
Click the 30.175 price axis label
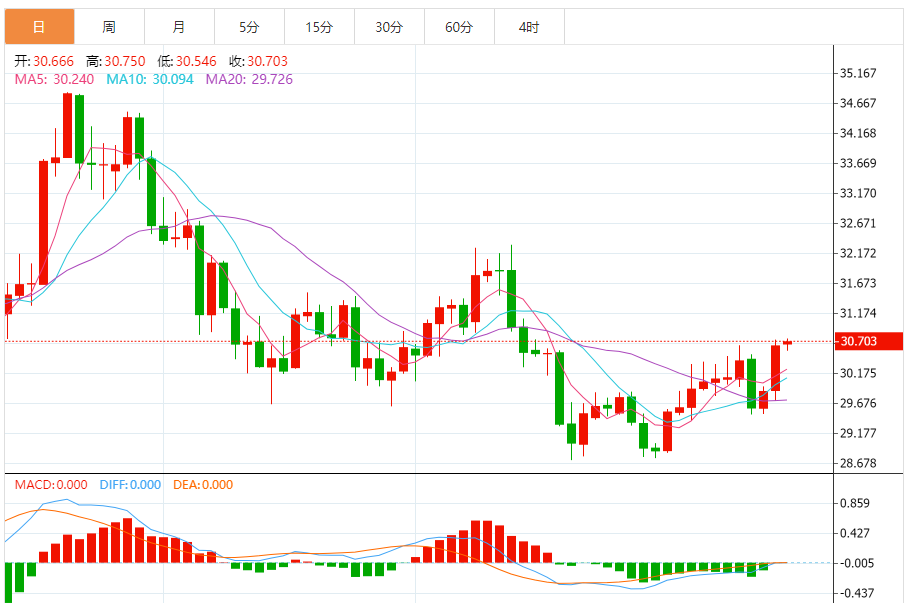[858, 373]
